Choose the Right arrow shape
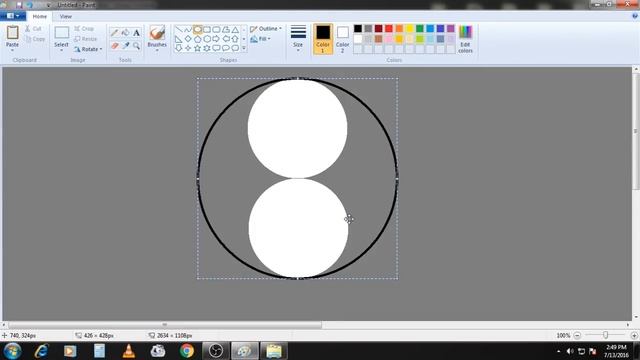This screenshot has width=640, height=360. (216, 39)
